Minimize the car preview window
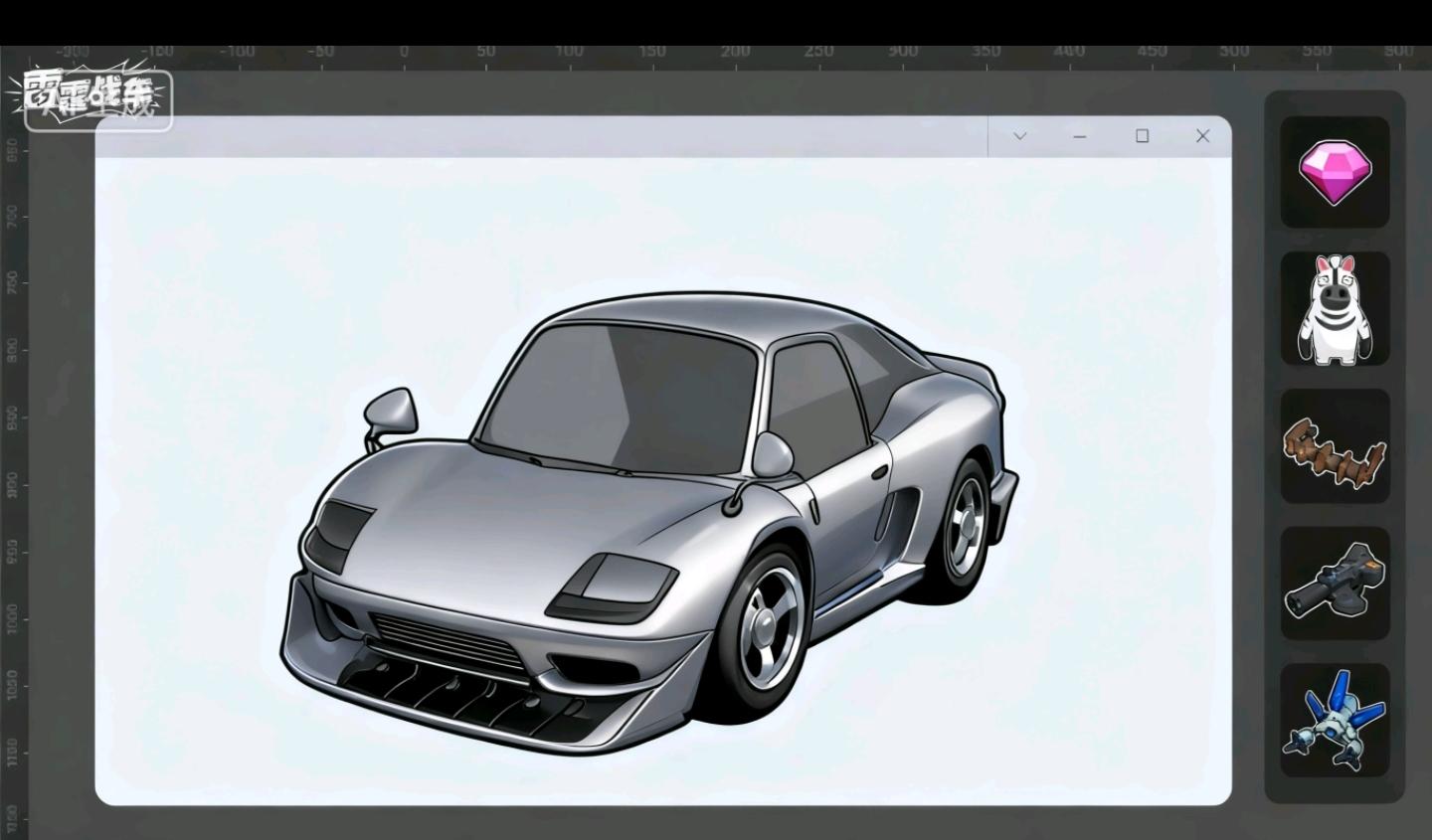Image resolution: width=1432 pixels, height=840 pixels. pos(1080,136)
